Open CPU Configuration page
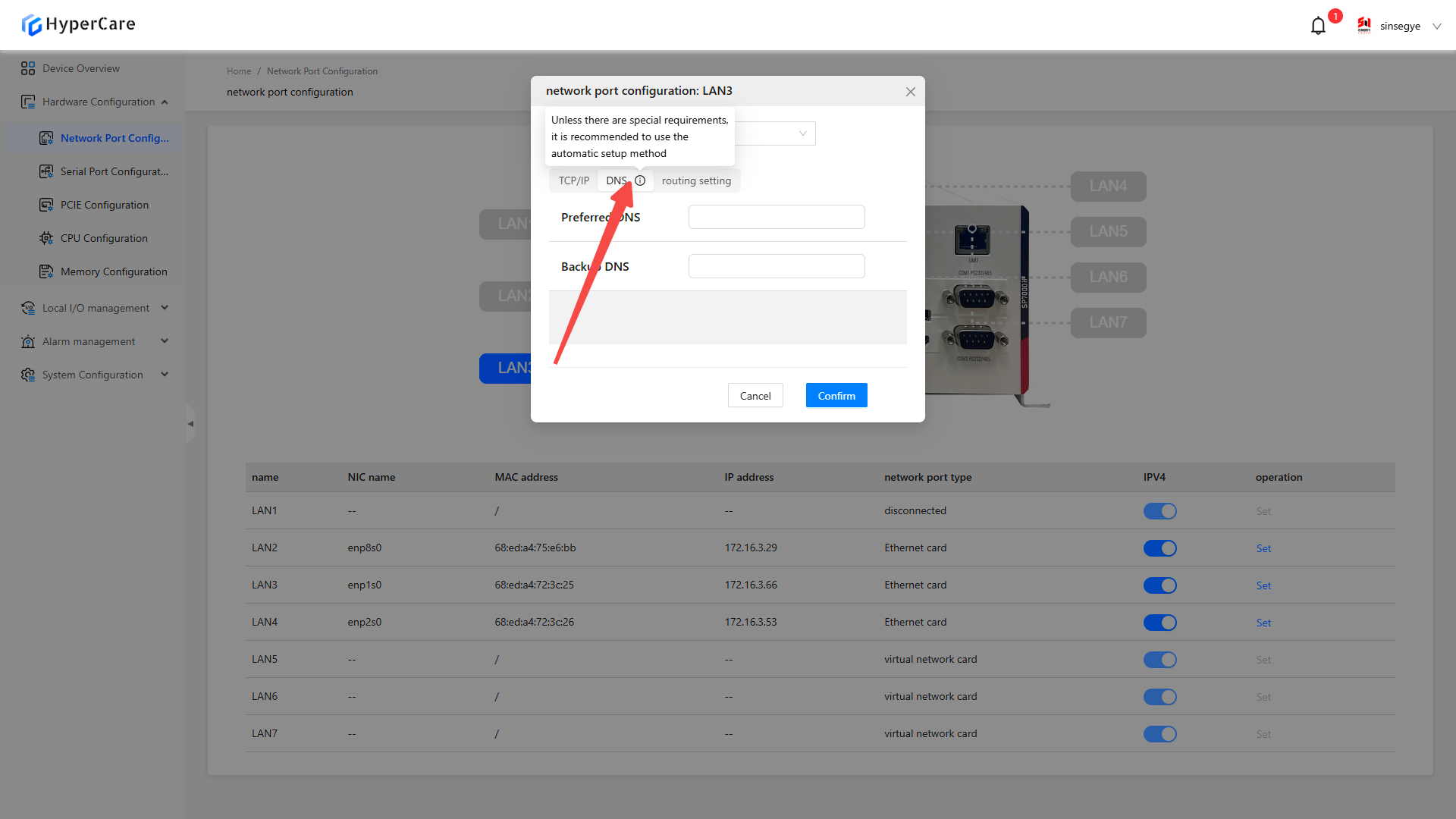 pos(104,238)
